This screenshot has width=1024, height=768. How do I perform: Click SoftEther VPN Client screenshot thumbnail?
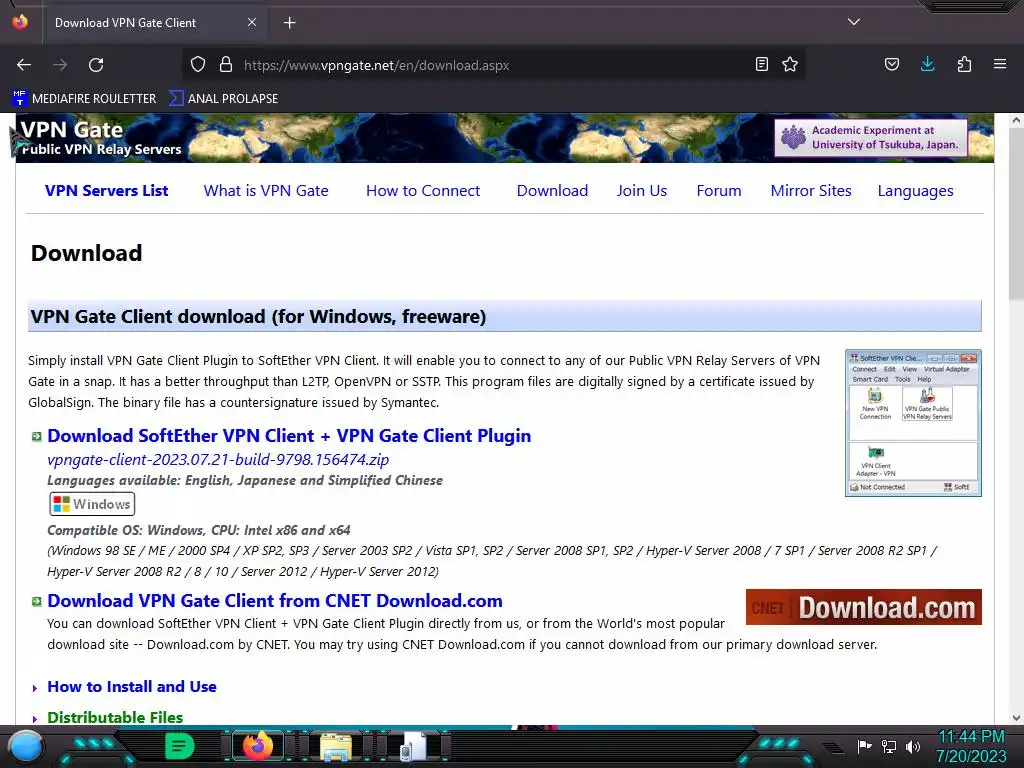pos(913,423)
